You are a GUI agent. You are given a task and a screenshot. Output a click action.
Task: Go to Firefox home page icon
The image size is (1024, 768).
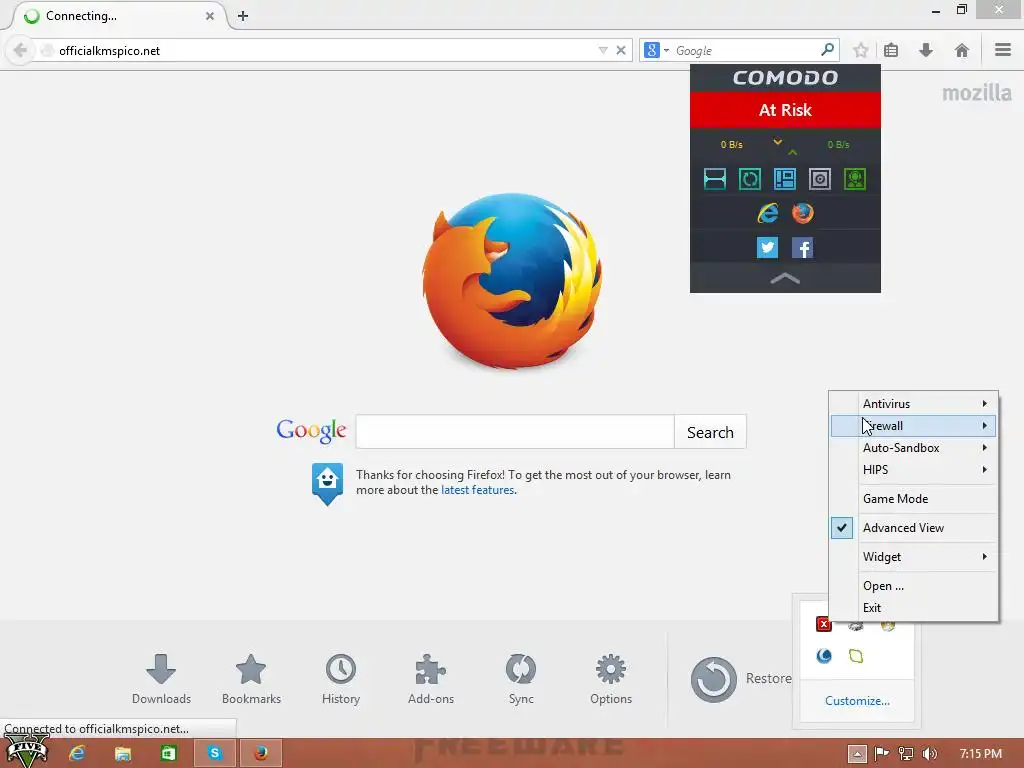[x=961, y=50]
